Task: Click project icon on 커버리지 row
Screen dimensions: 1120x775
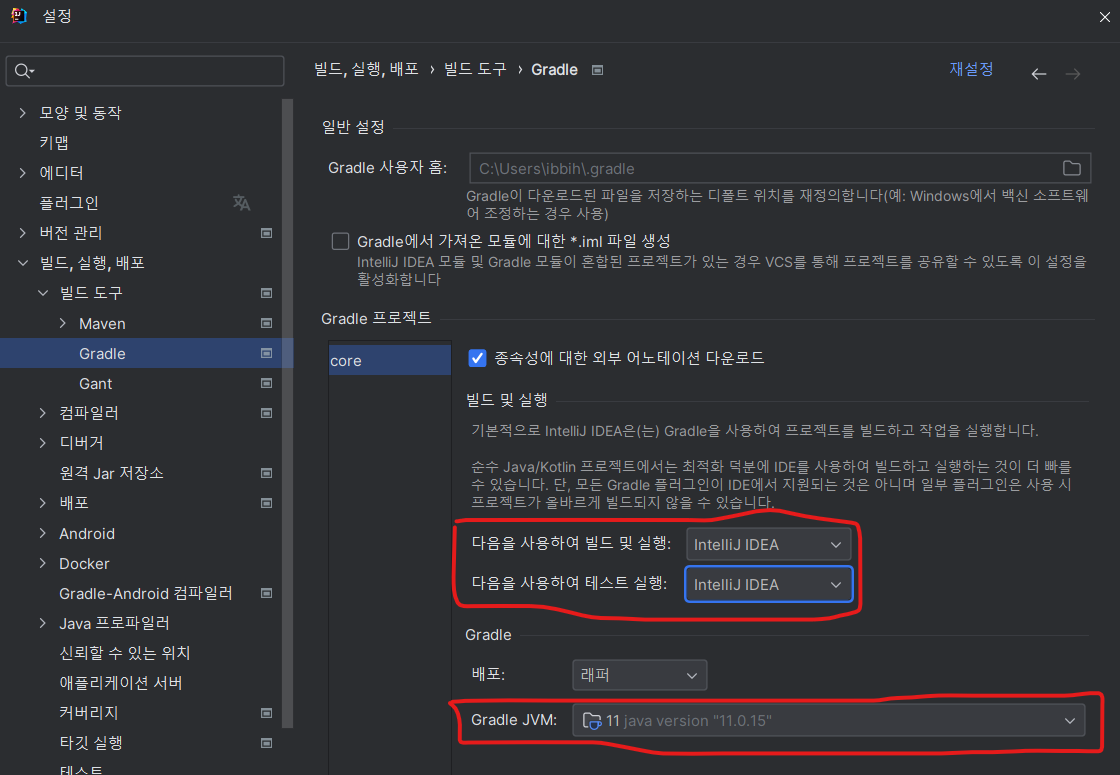Action: point(266,713)
